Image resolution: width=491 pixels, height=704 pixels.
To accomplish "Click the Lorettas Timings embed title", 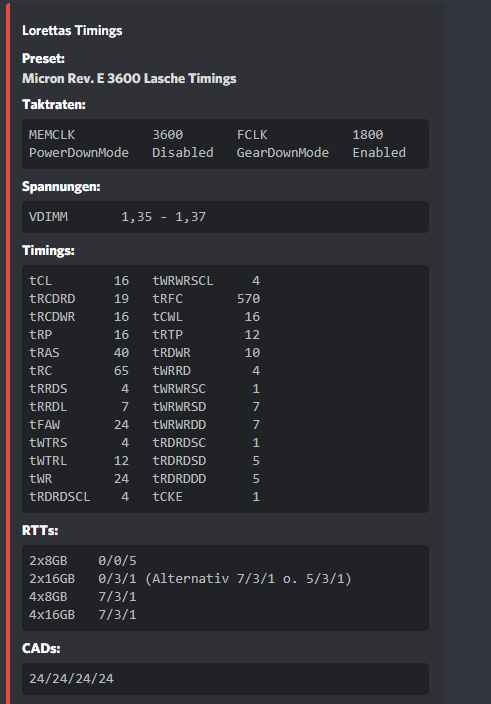I will coord(72,31).
